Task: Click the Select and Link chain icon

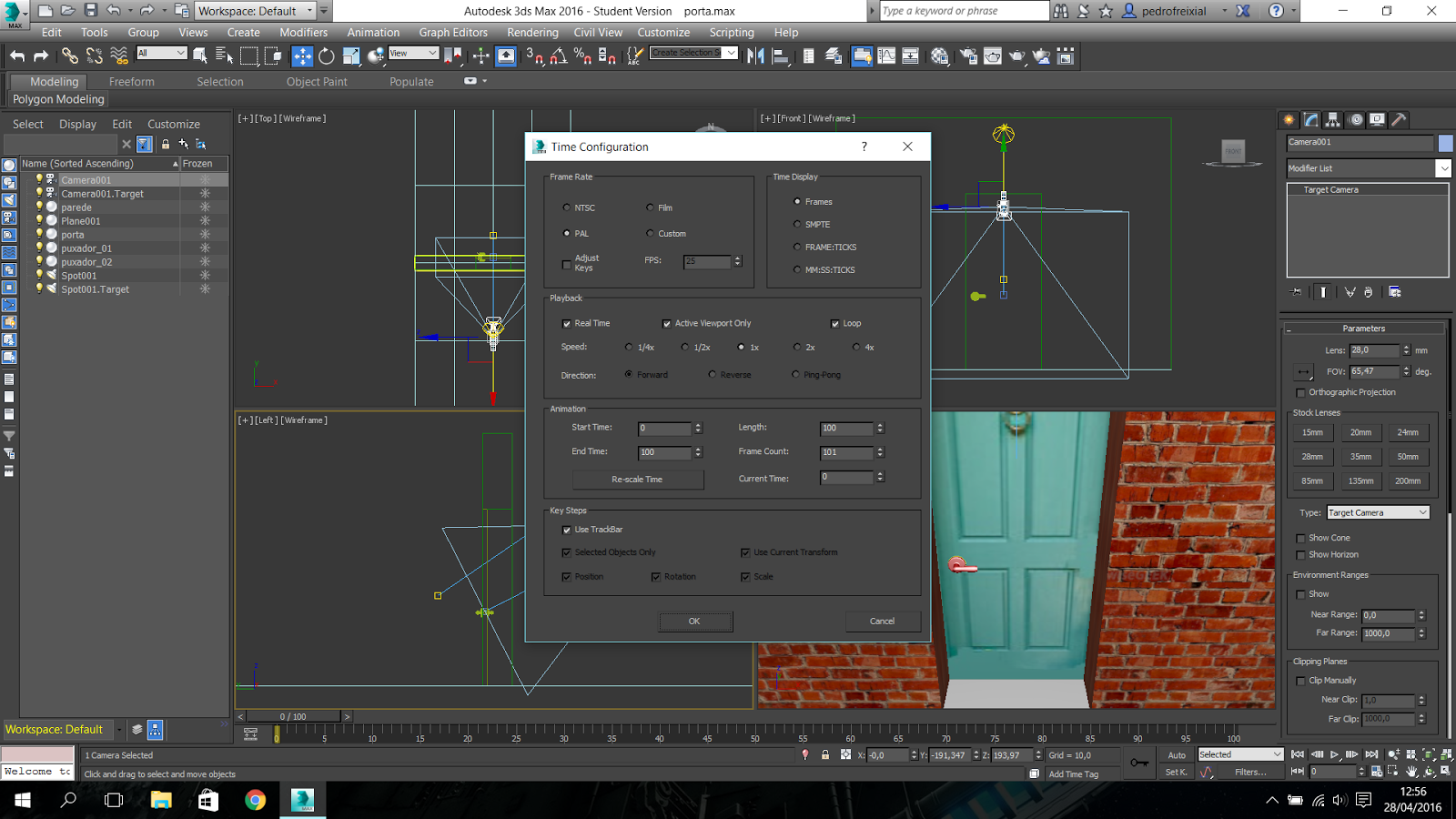Action: tap(69, 56)
